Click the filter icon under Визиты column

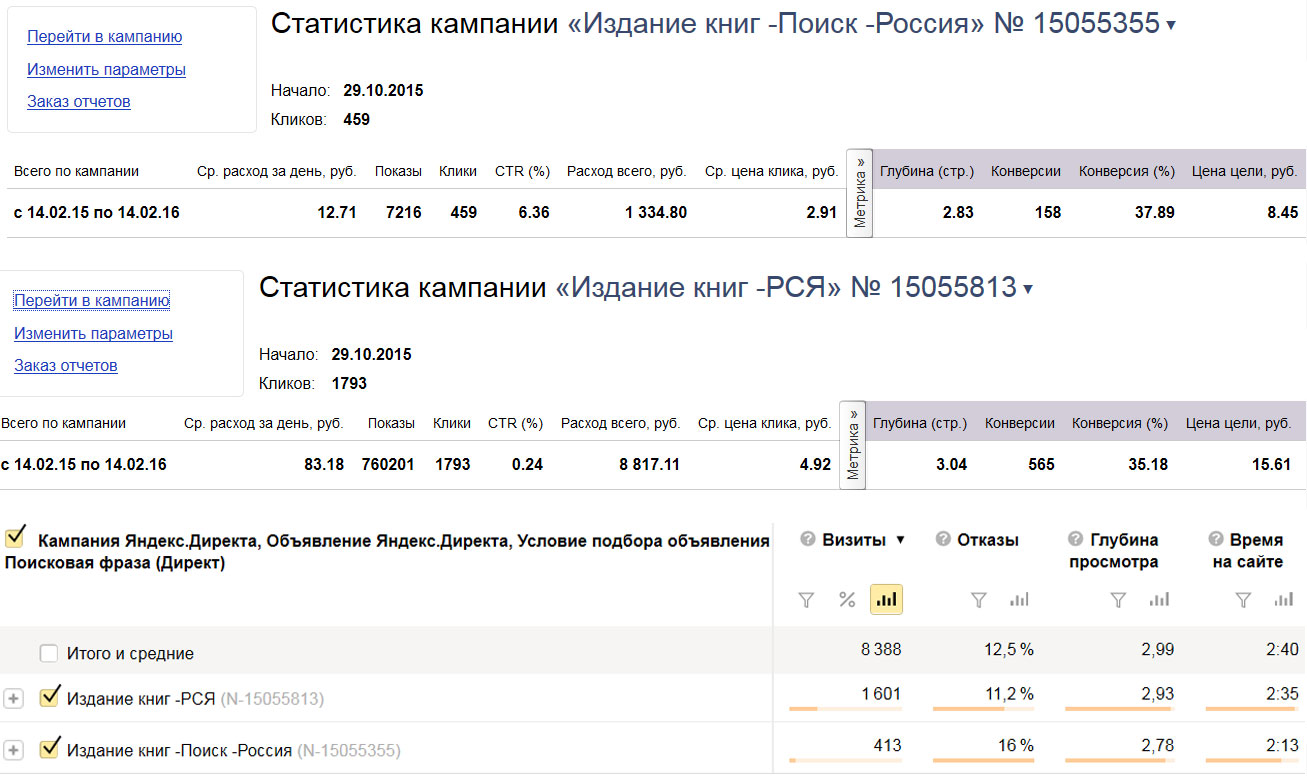806,600
